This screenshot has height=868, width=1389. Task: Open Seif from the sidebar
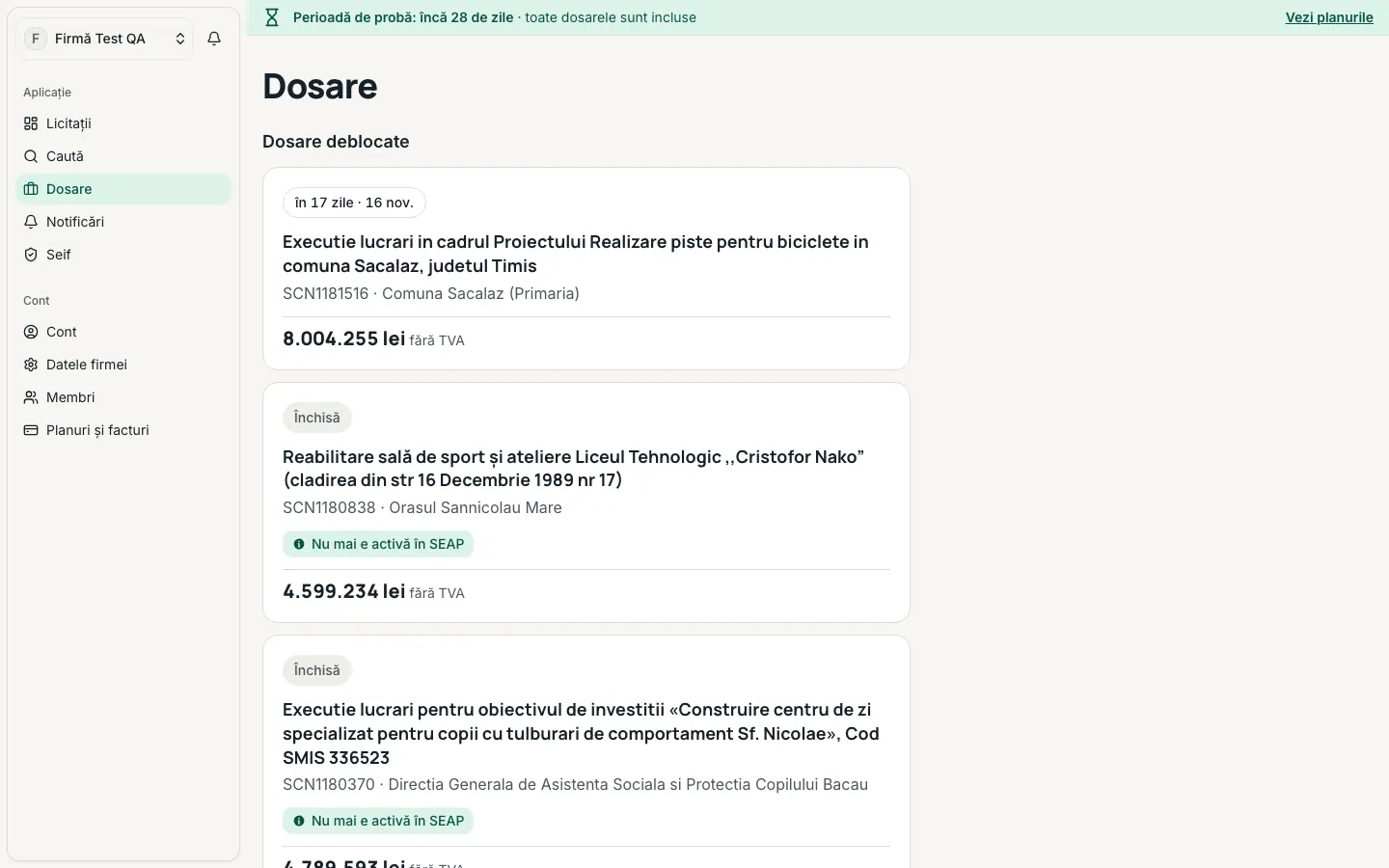pos(123,255)
